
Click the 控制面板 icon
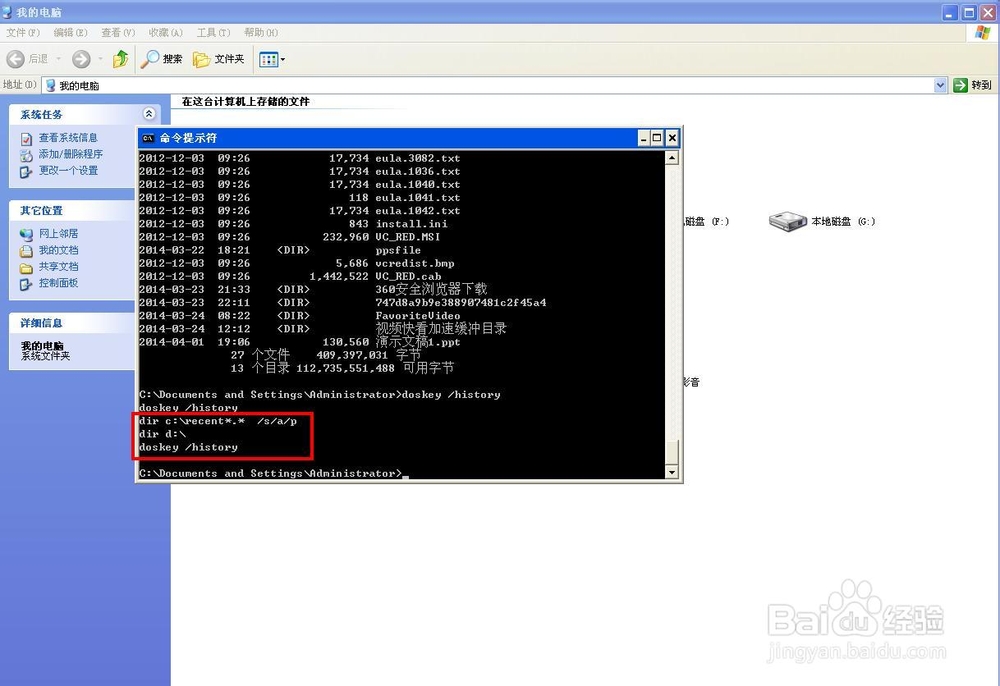click(26, 284)
